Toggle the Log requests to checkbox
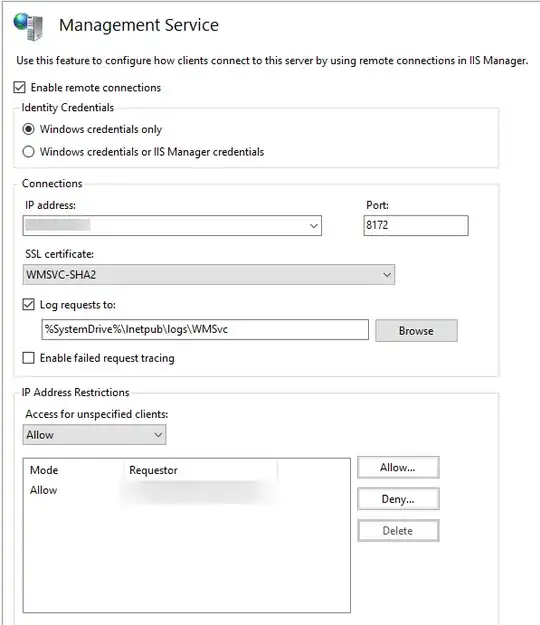The image size is (540, 625). tap(28, 305)
